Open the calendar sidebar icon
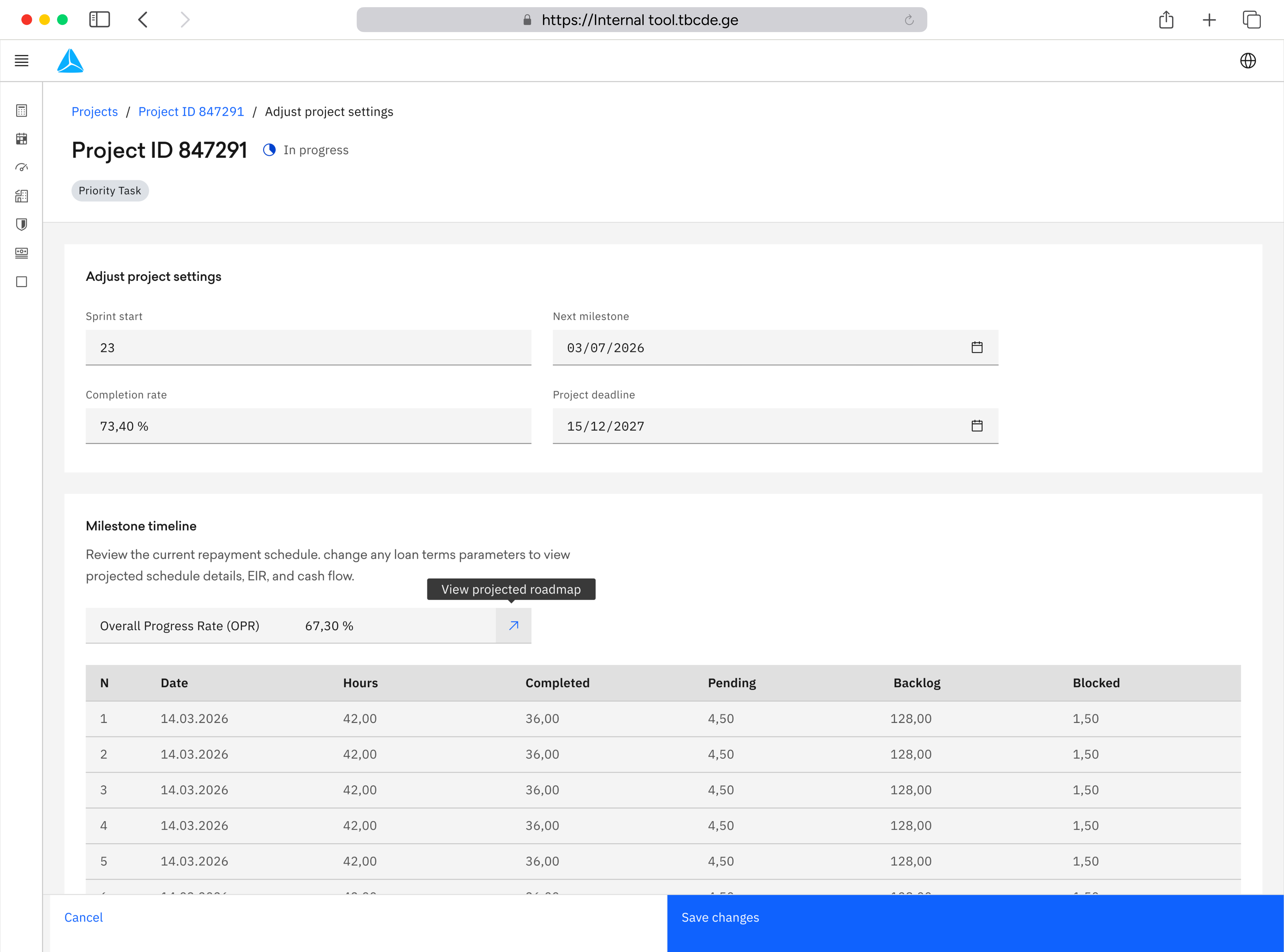Screen dimensions: 1284x952 tap(21, 139)
